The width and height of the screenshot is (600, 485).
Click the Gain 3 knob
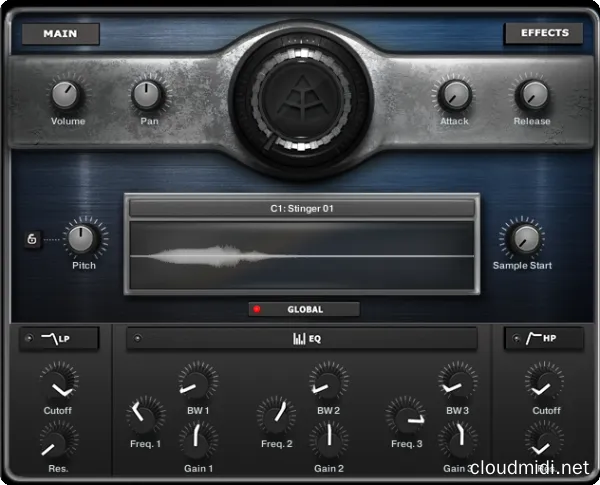click(x=458, y=440)
